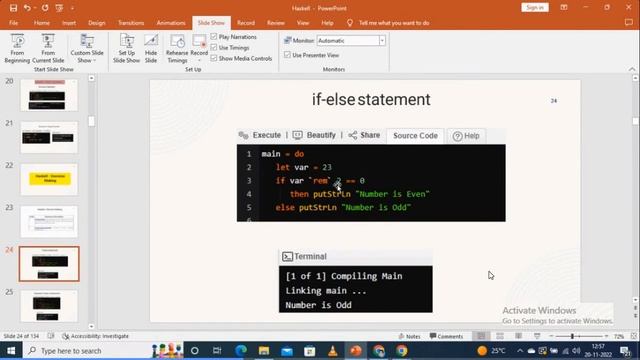The height and width of the screenshot is (360, 640).
Task: Click thumbnail pane scroll down arrow
Action: (91, 326)
